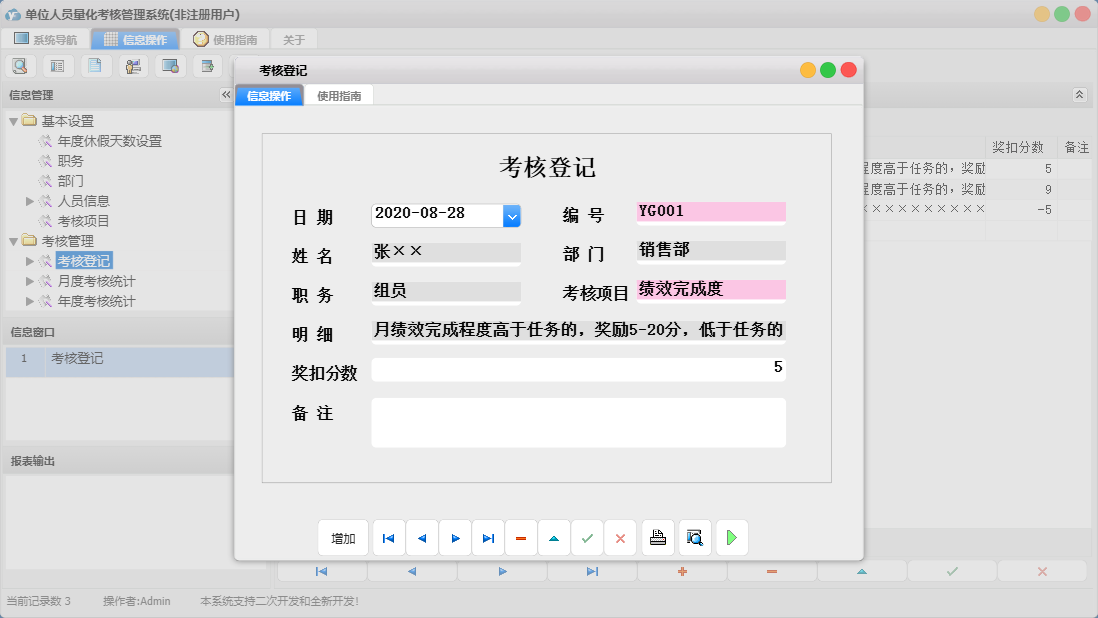This screenshot has width=1098, height=618.
Task: Click the 增加 button to add a record
Action: point(343,537)
